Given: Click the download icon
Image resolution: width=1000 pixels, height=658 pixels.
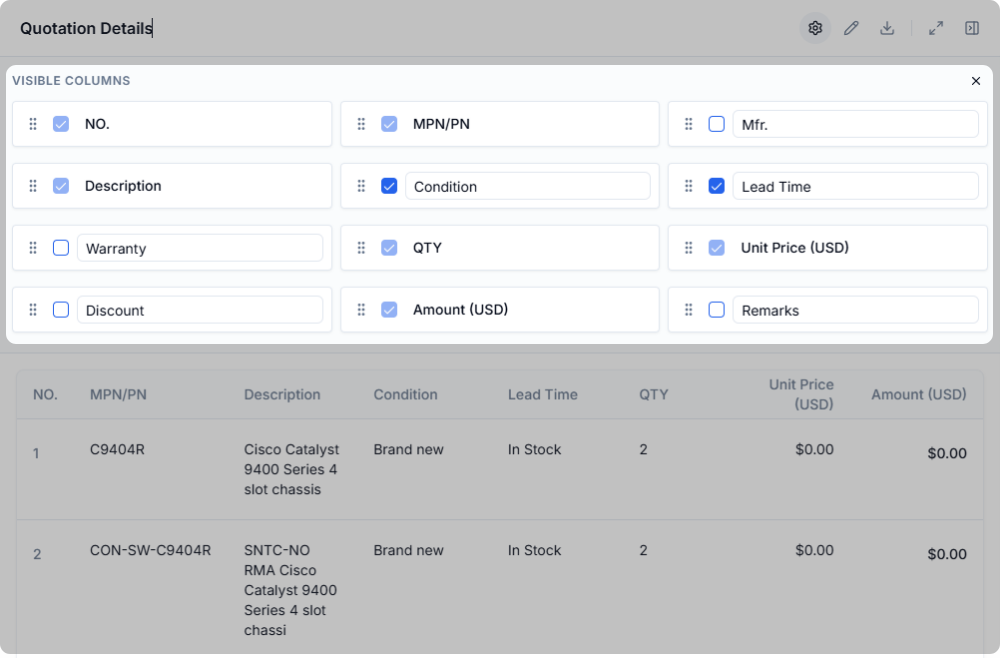Looking at the screenshot, I should pos(887,28).
